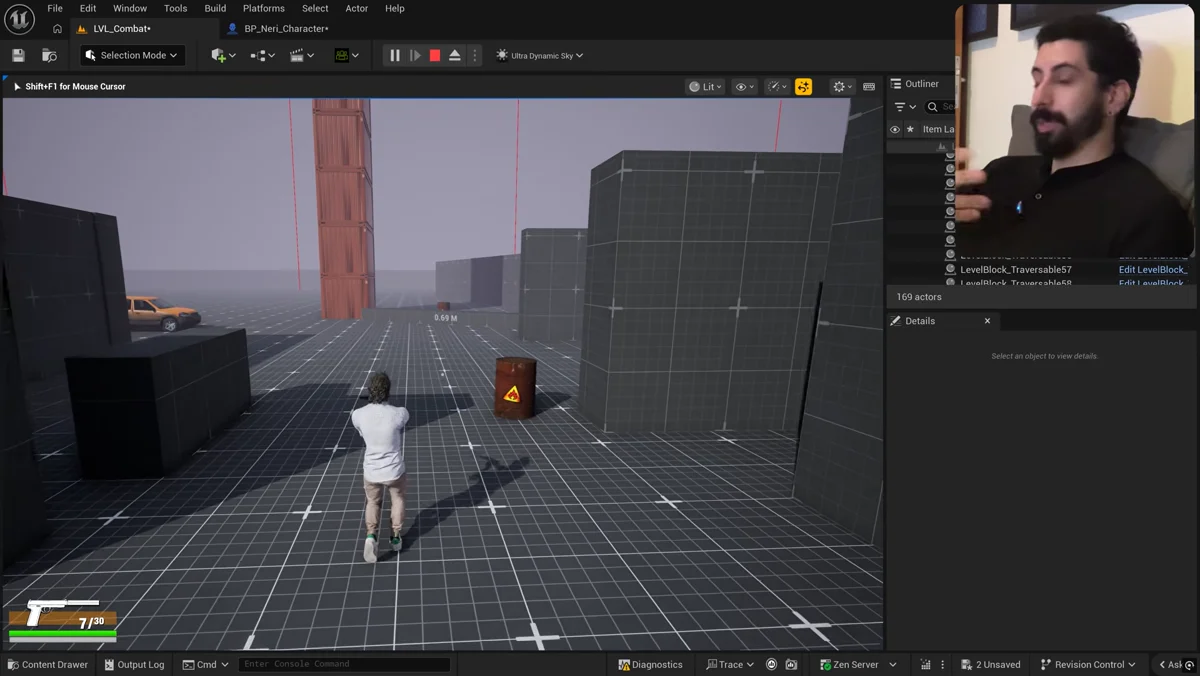The image size is (1200, 676).
Task: Stop play session with red square
Action: (x=435, y=56)
